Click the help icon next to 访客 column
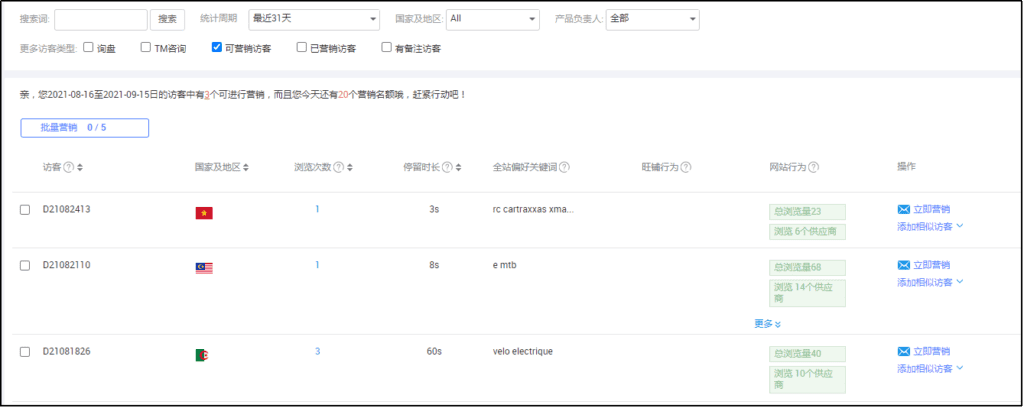This screenshot has width=1024, height=408. [69, 167]
